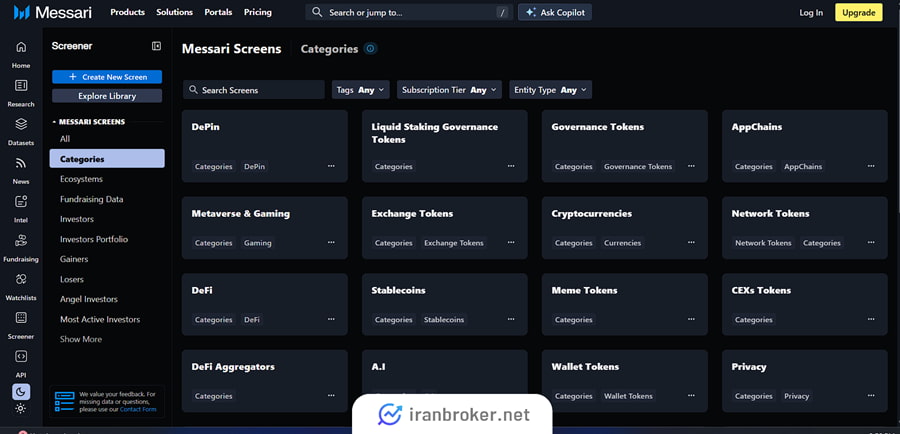Open the Solutions menu
The height and width of the screenshot is (434, 900).
coord(174,12)
